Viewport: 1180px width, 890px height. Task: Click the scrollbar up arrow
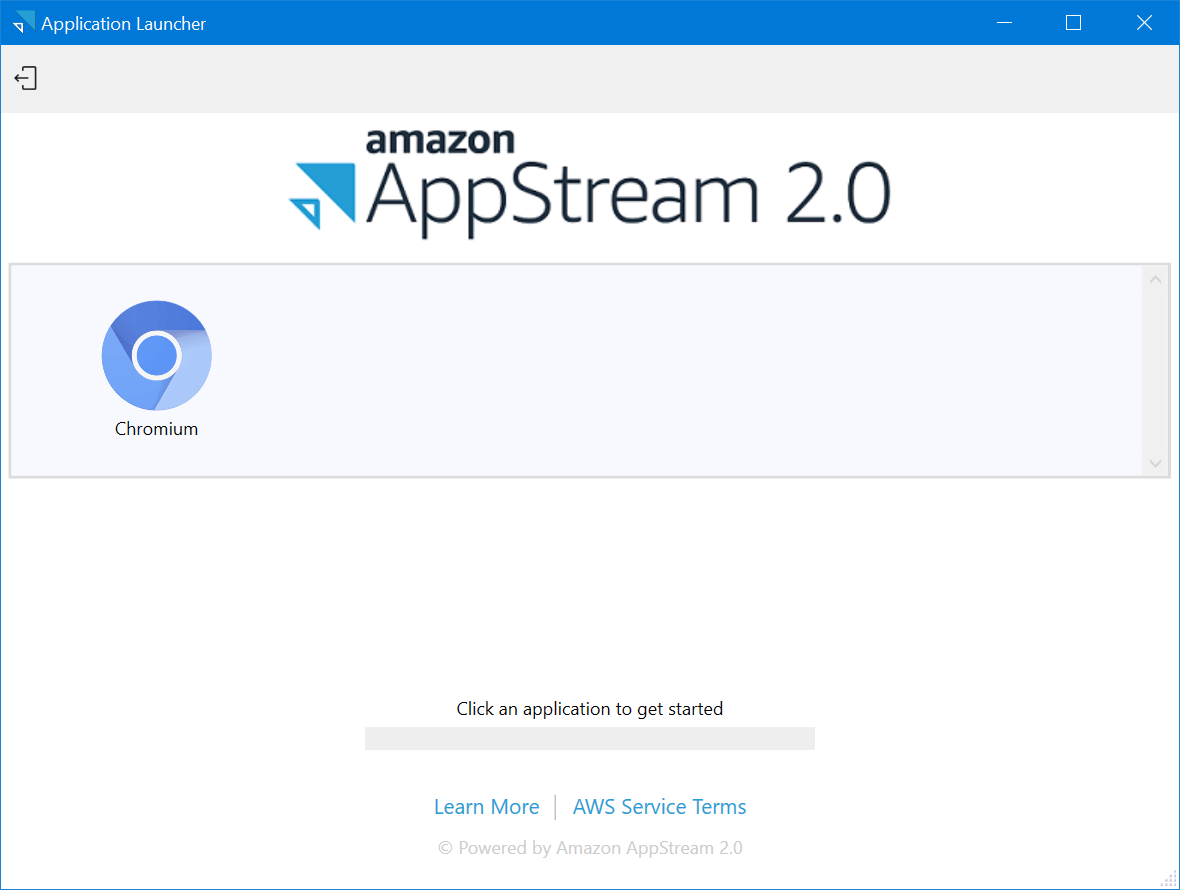point(1155,277)
